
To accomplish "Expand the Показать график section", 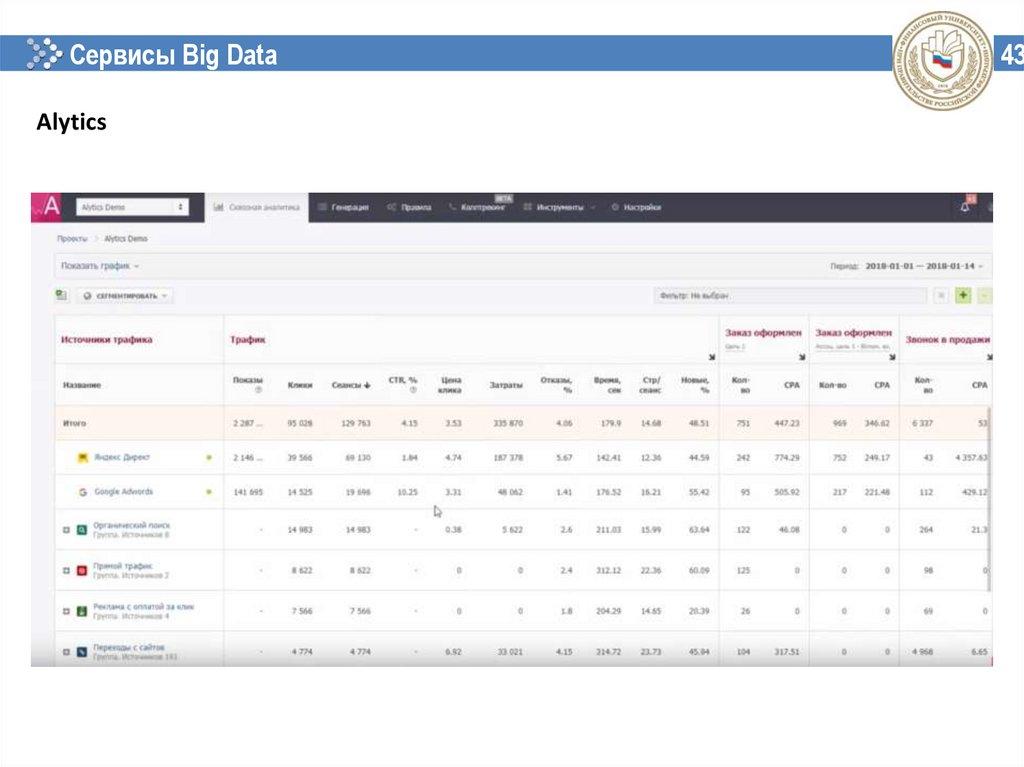I will click(x=99, y=266).
